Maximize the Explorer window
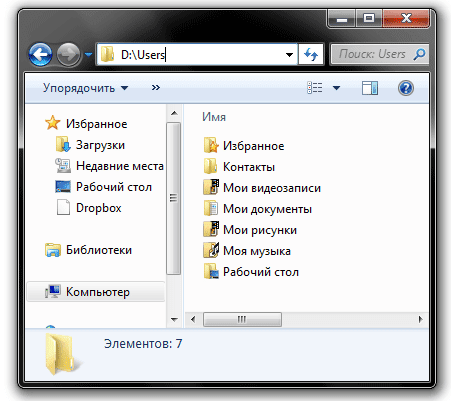This screenshot has width=451, height=401. 369,18
